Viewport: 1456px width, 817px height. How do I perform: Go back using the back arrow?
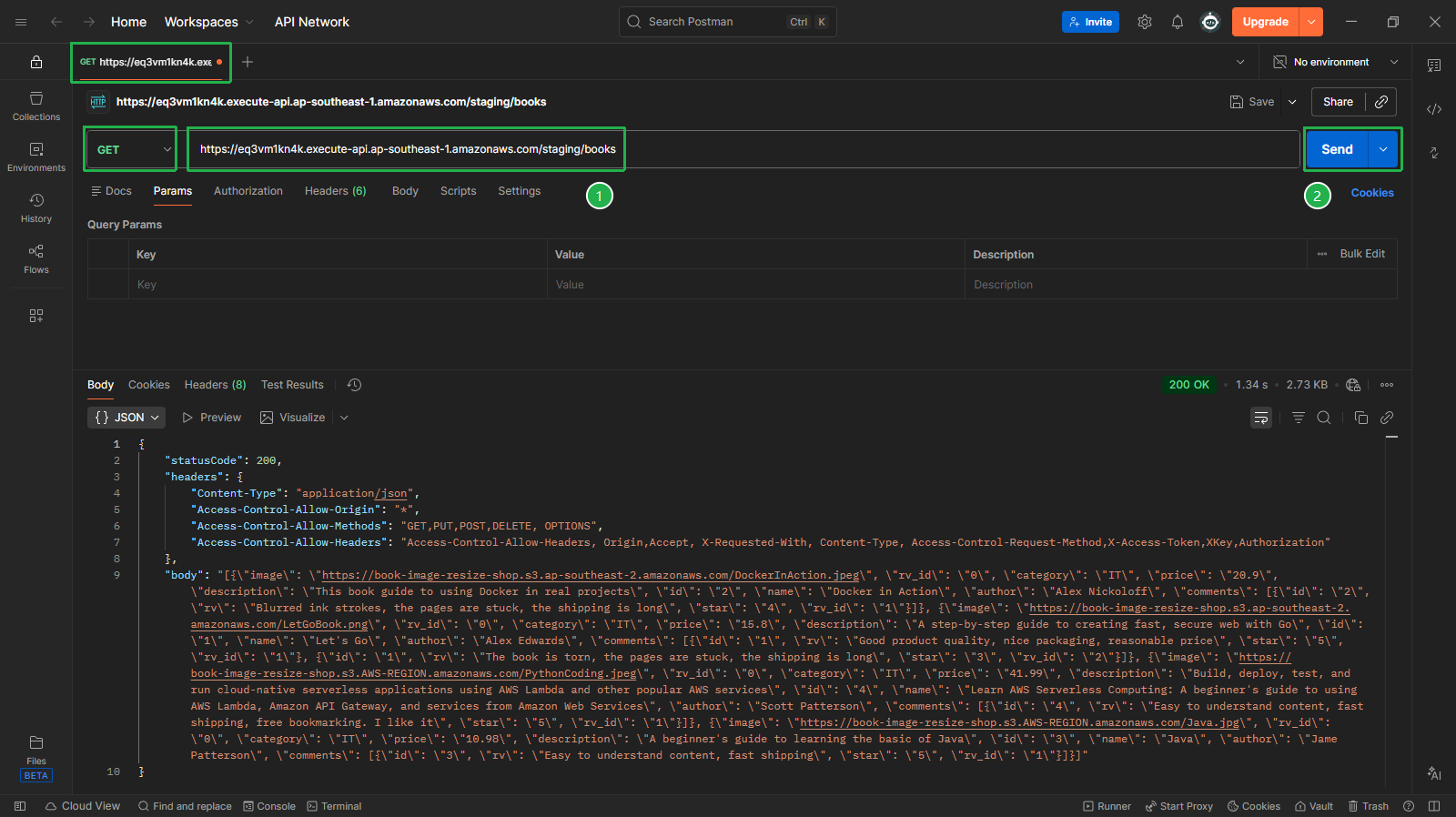tap(56, 22)
